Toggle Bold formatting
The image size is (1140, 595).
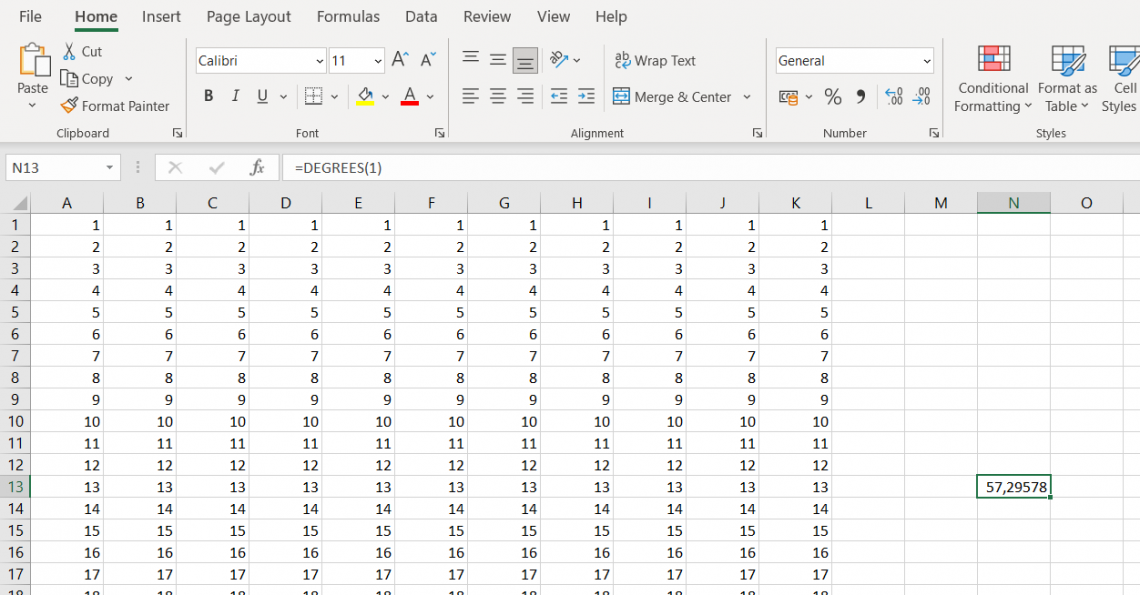[208, 97]
